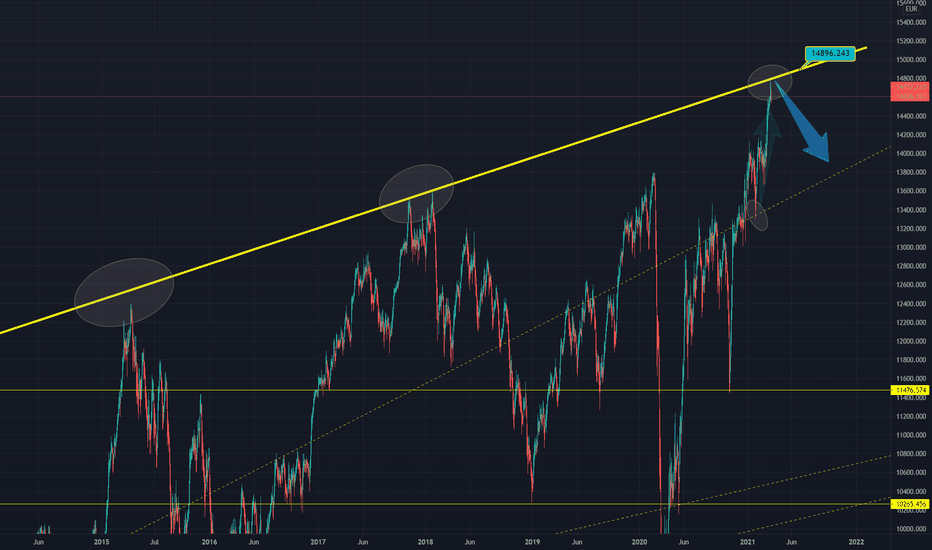This screenshot has height=550, width=932.
Task: Click the yellow 11476.574 price tag
Action: click(912, 390)
